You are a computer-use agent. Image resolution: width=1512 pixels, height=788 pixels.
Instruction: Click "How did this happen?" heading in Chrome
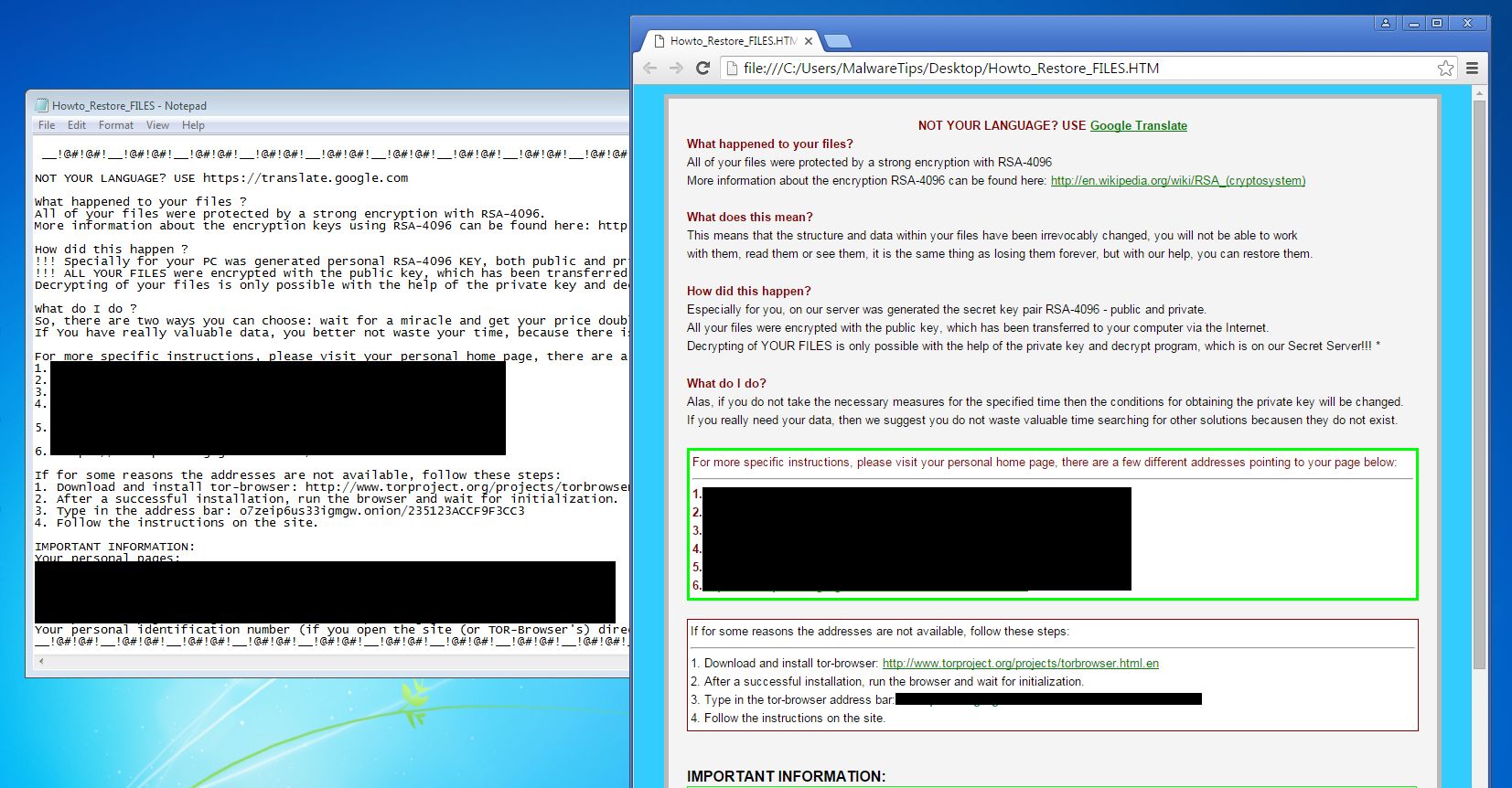coord(749,292)
